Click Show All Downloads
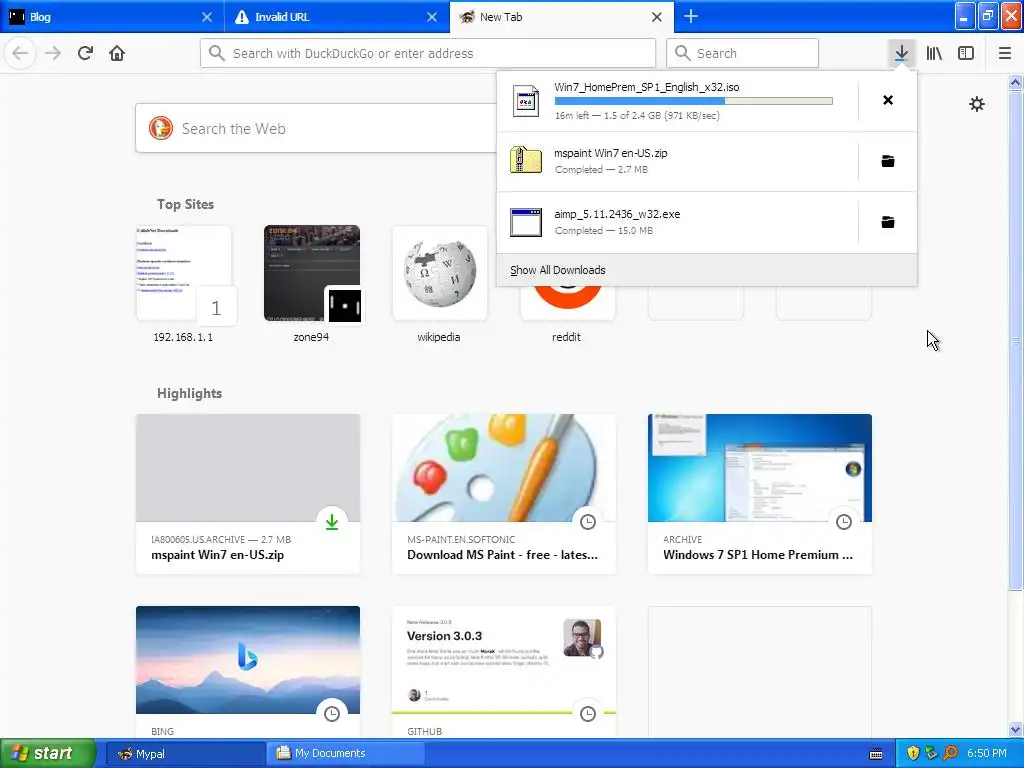The image size is (1024, 768). (x=558, y=270)
